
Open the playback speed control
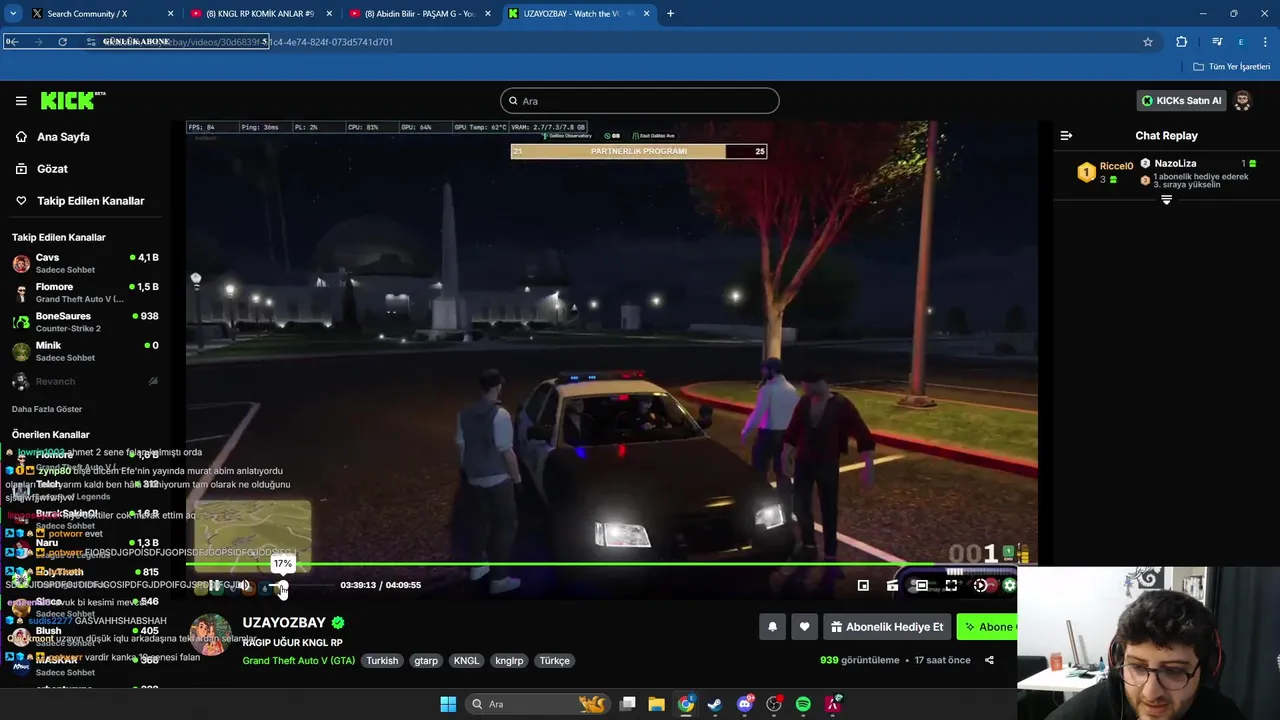(x=980, y=585)
